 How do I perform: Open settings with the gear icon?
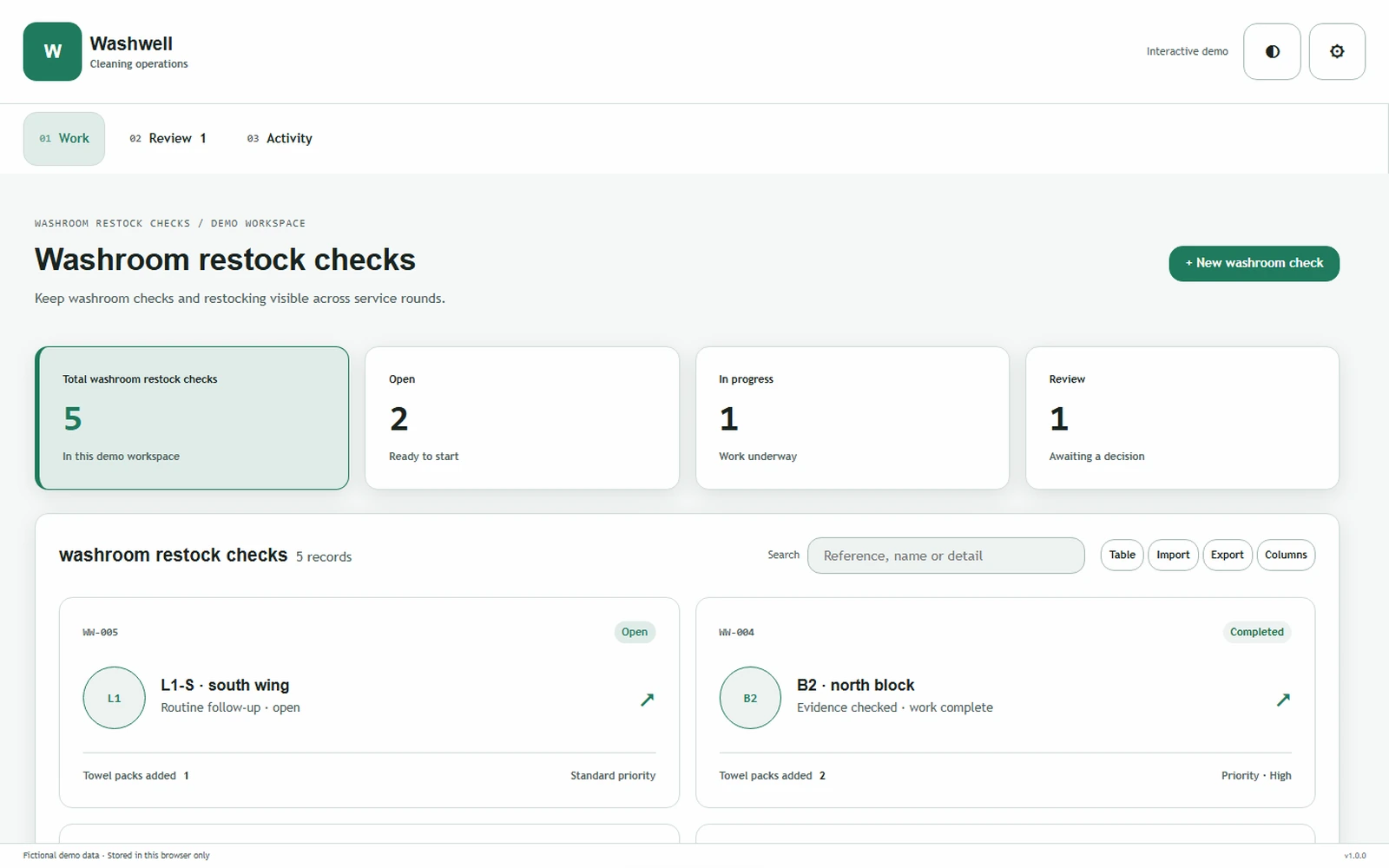pos(1337,52)
